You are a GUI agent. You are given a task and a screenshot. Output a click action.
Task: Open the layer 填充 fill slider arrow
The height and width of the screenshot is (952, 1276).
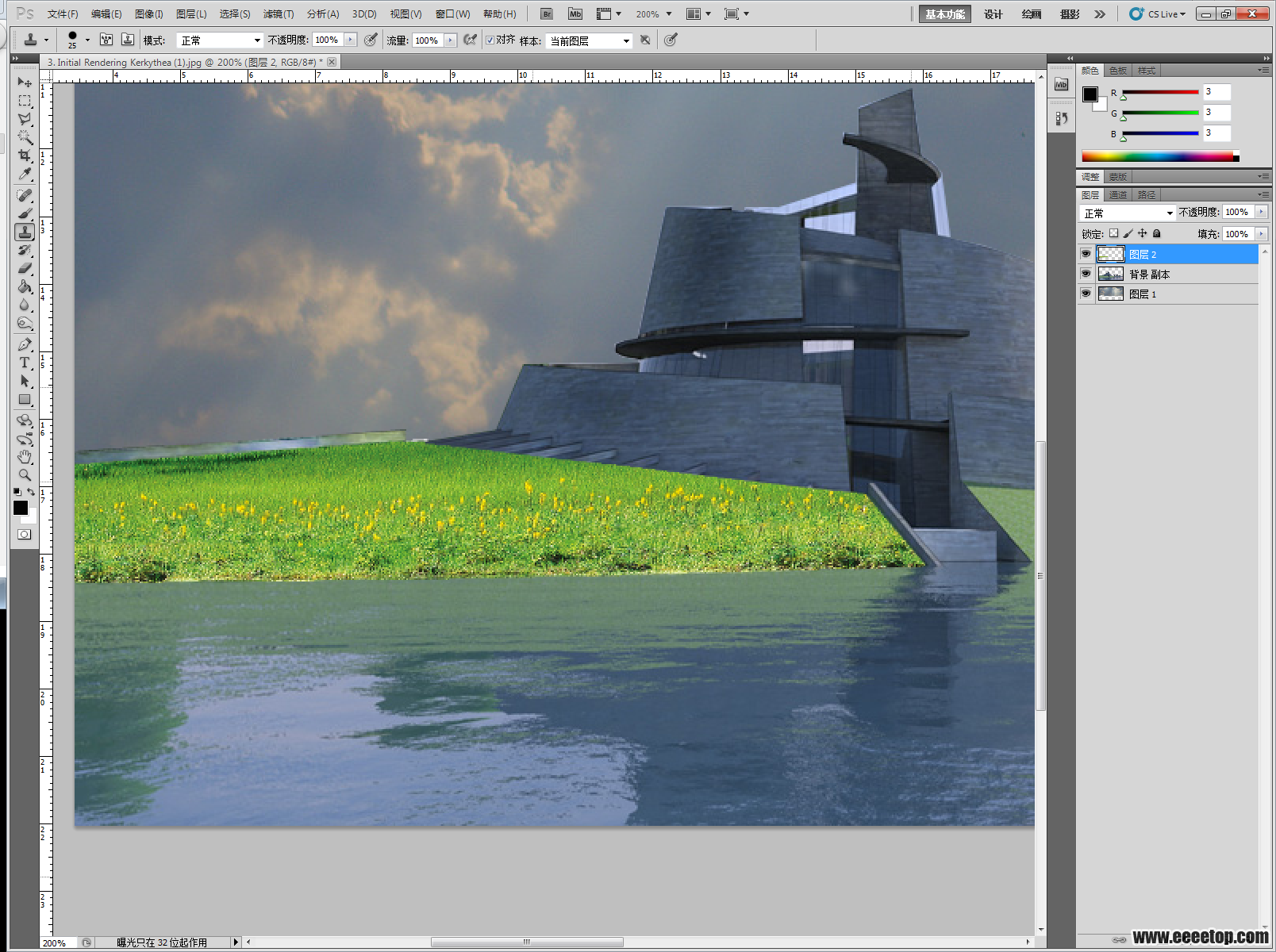(x=1261, y=233)
